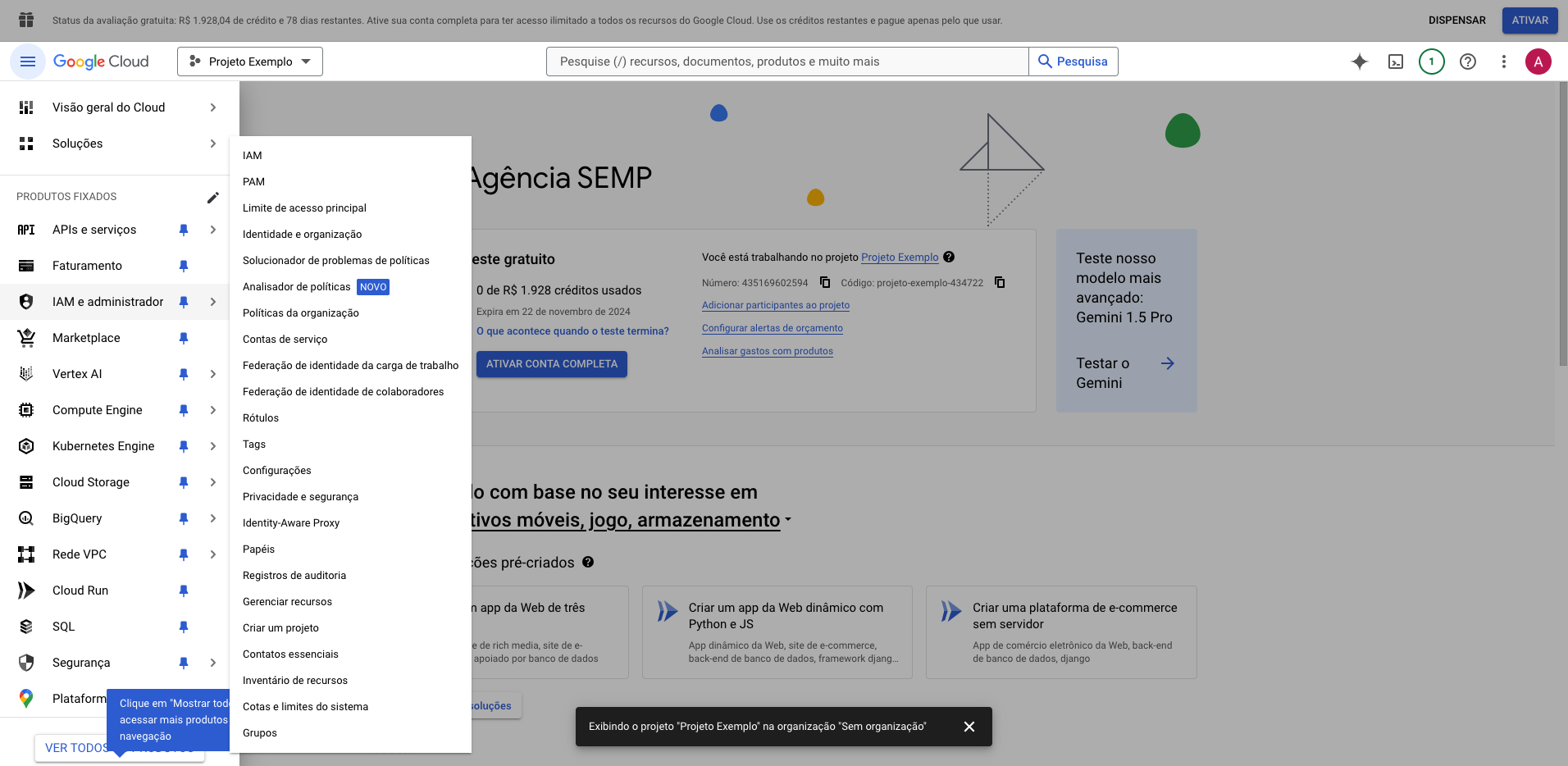Close the project notification toast

969,727
